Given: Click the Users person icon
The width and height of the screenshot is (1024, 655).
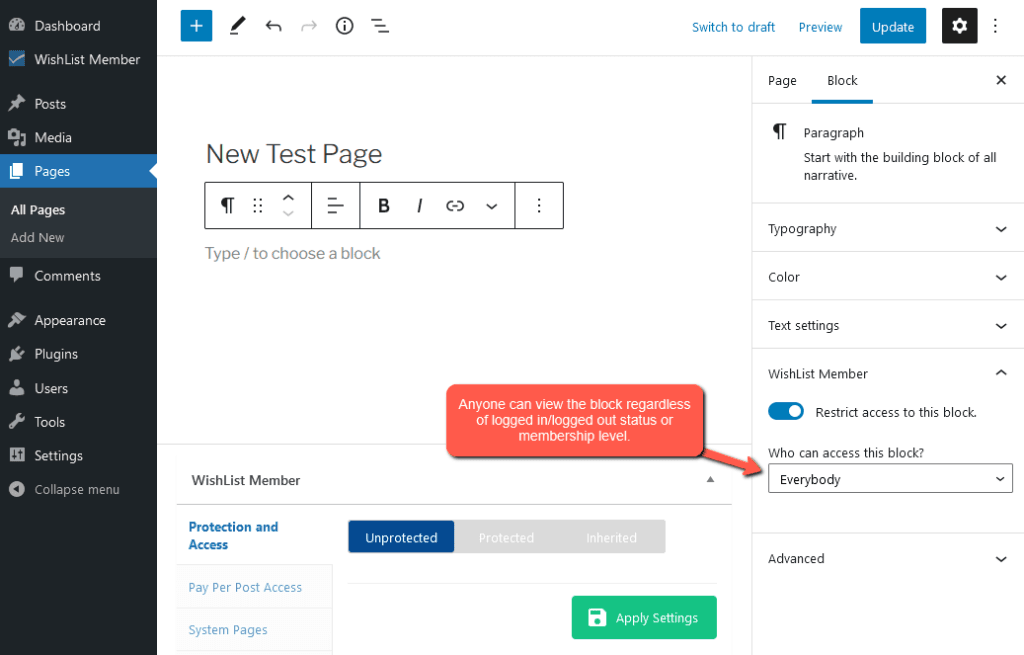Looking at the screenshot, I should point(17,387).
